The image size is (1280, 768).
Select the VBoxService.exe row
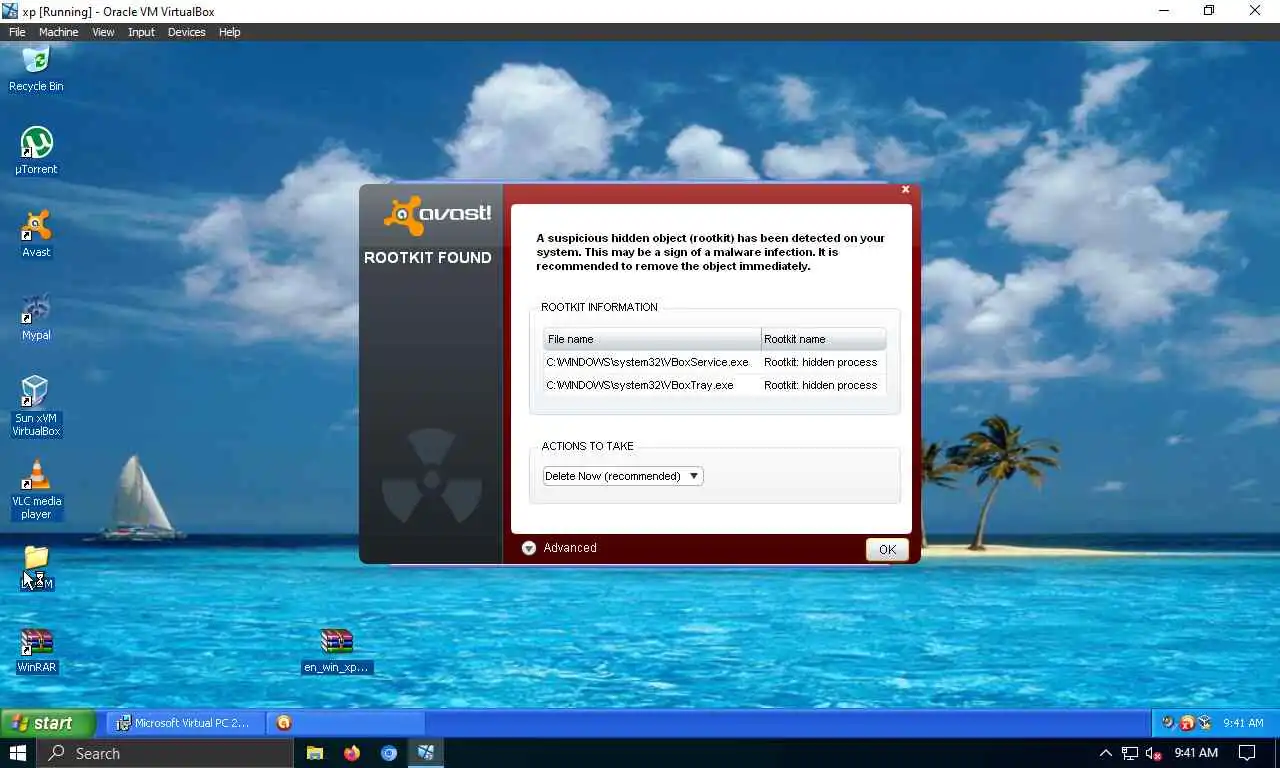tap(714, 362)
